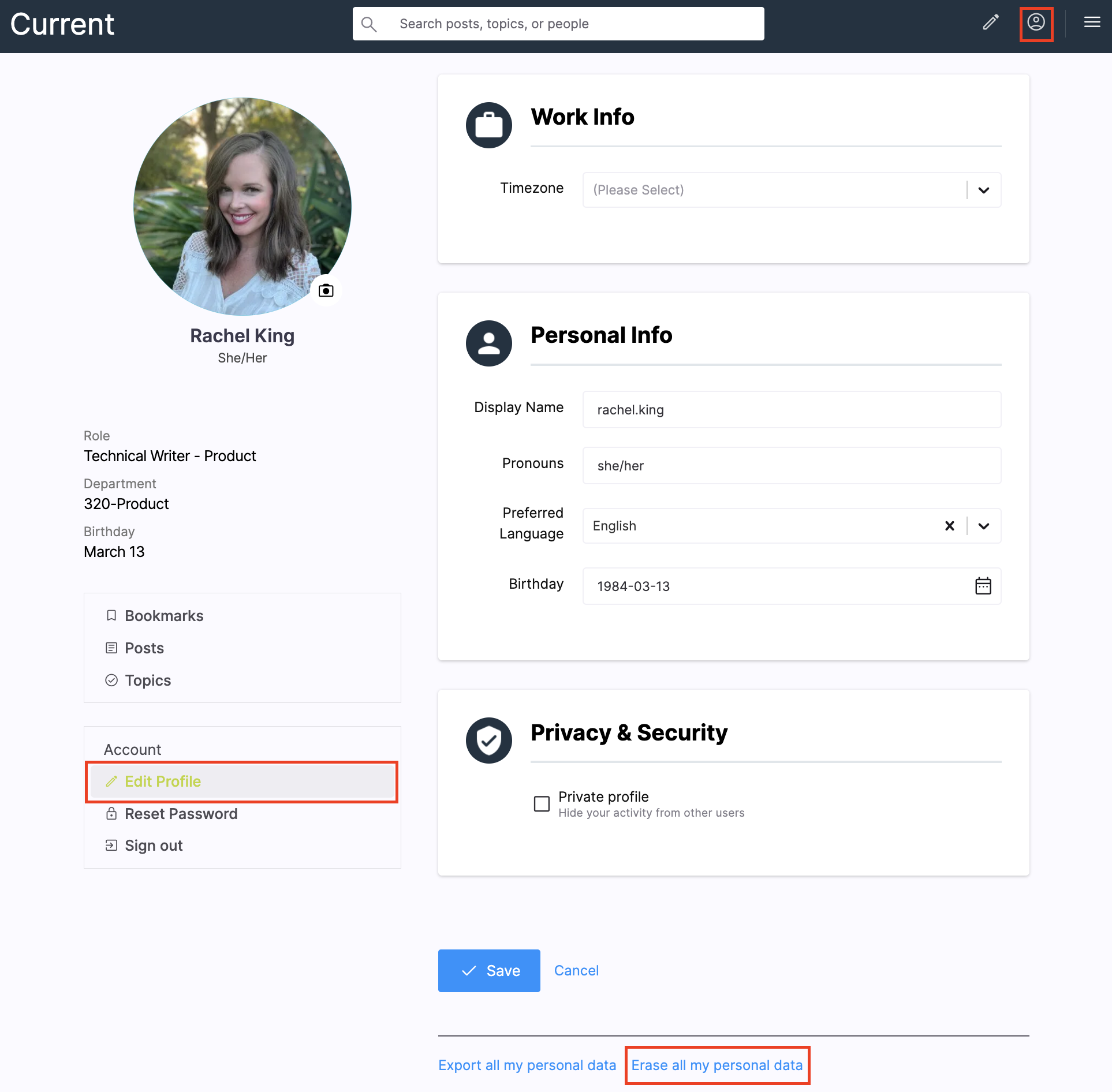Focus the search posts input field

tap(558, 24)
